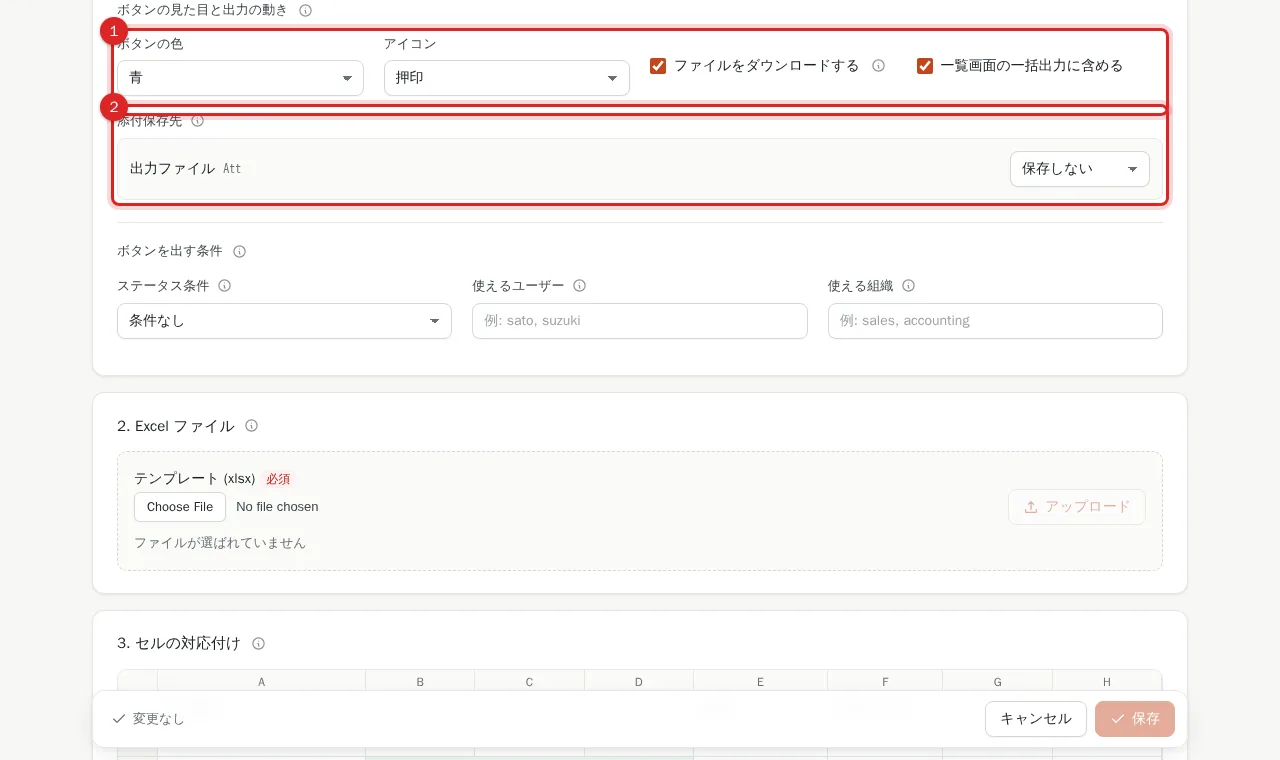Click the 出力ファイル row label
The height and width of the screenshot is (760, 1280).
(172, 169)
